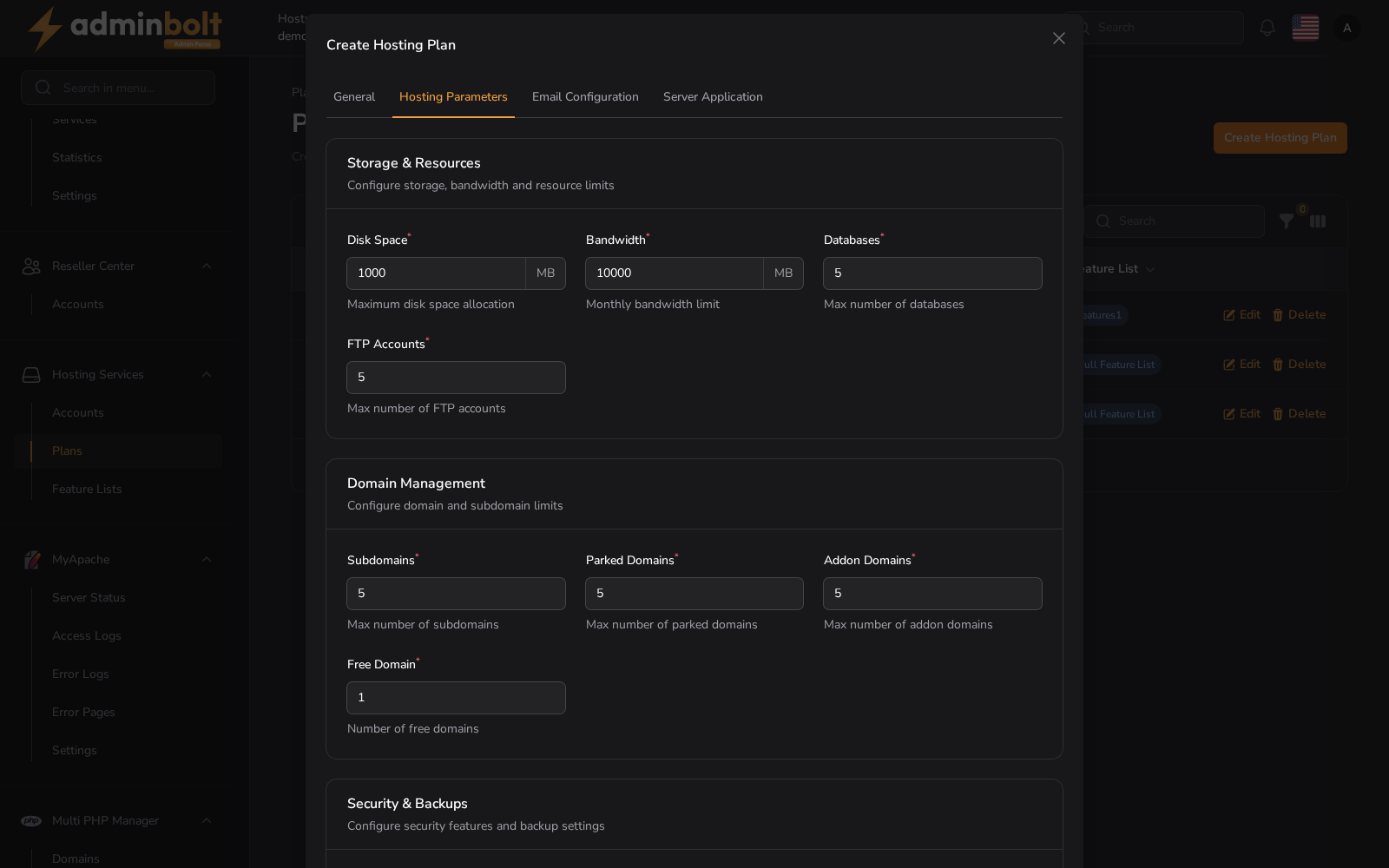Edit the Parked Domains input field

coord(694,594)
